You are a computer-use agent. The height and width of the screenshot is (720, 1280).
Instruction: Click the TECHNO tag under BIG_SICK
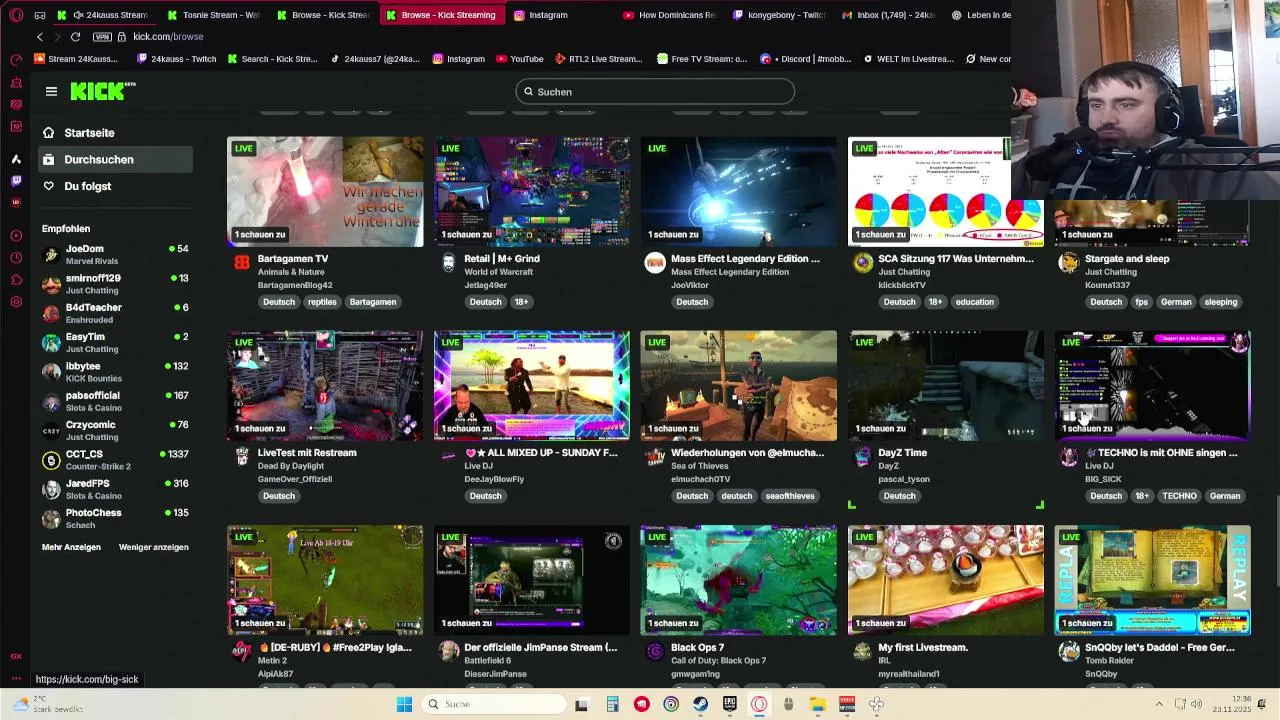1179,496
